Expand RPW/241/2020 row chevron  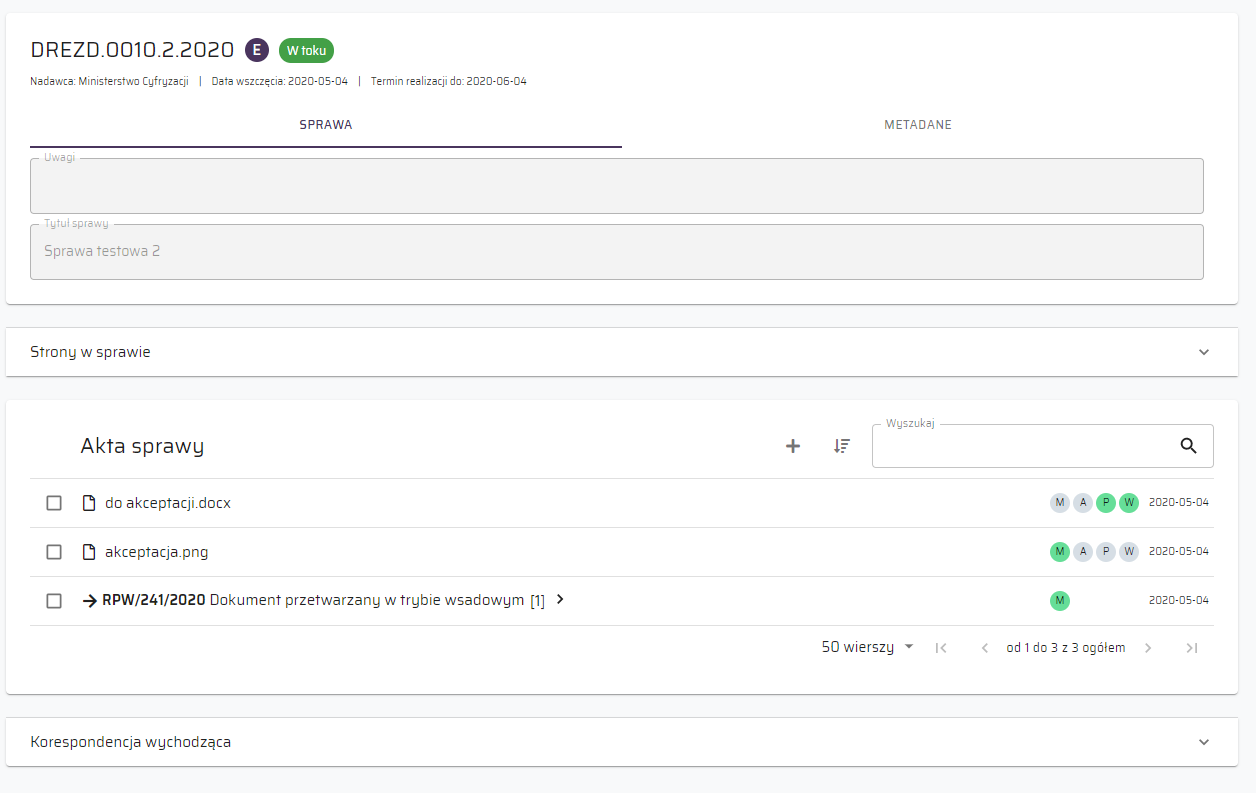(x=560, y=600)
